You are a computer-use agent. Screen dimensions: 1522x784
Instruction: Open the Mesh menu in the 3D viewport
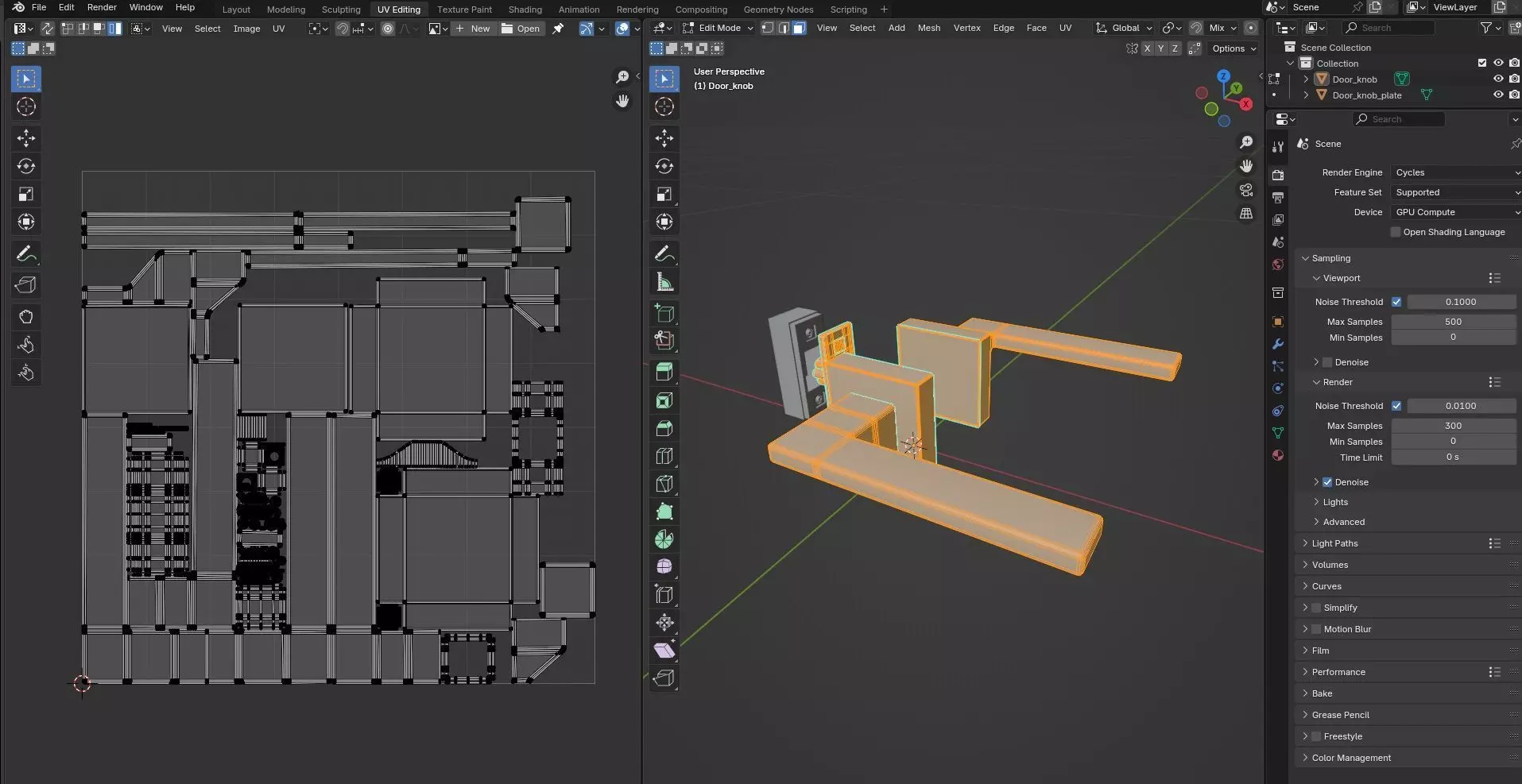[928, 28]
